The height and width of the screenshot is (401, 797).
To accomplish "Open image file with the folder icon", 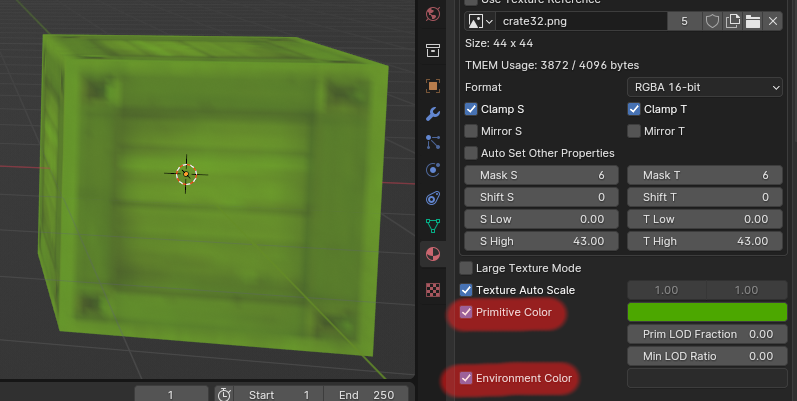I will click(x=753, y=21).
